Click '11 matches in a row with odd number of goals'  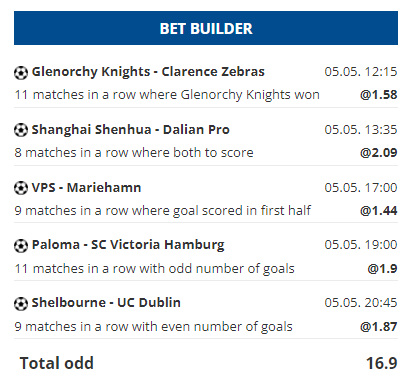pos(155,269)
